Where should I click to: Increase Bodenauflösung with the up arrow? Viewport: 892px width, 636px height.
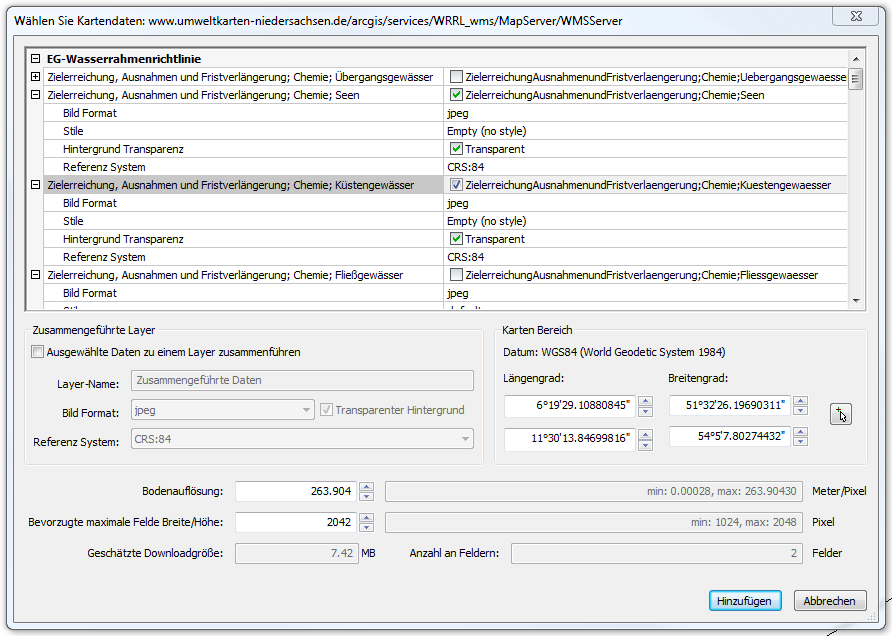[366, 486]
